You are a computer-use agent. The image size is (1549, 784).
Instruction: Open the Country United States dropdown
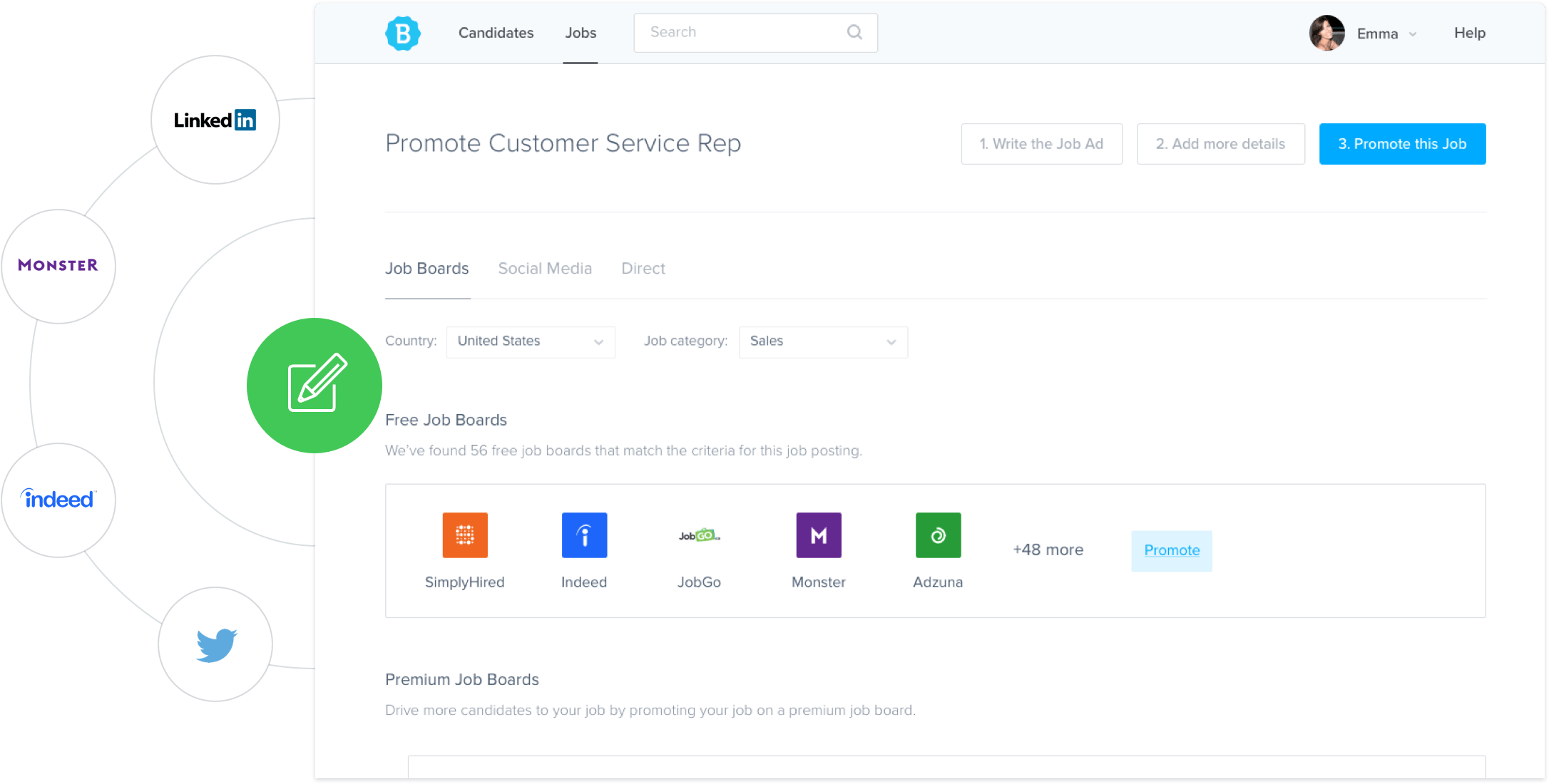(531, 341)
